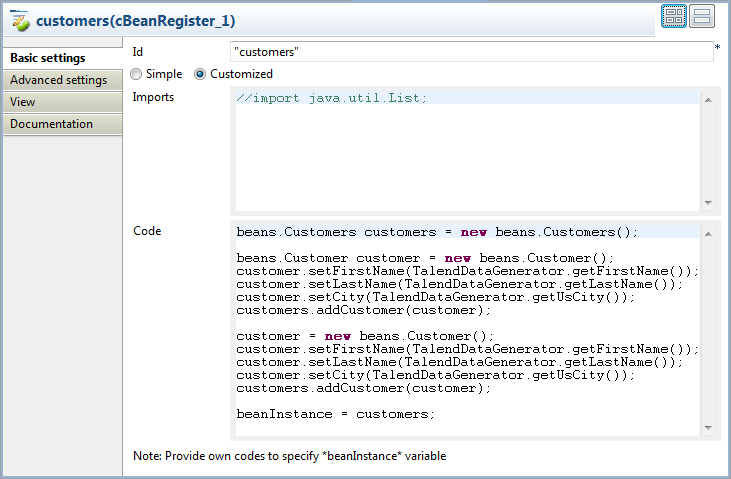Screen dimensions: 731x479
Task: Click the Imports scrollbar down arrow
Action: point(708,203)
